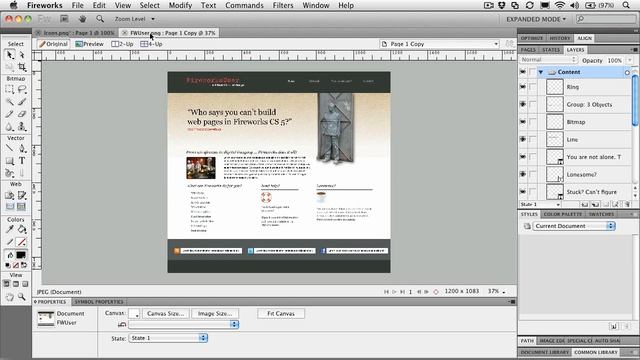Open the State 1 dropdown in Properties

(x=168, y=338)
